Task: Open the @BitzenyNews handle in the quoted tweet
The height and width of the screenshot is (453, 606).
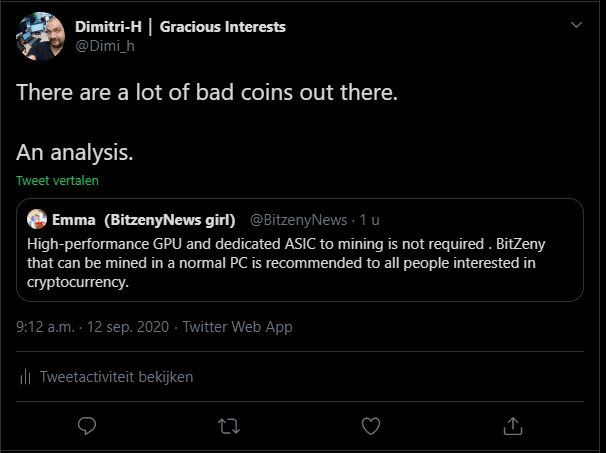Action: click(298, 219)
